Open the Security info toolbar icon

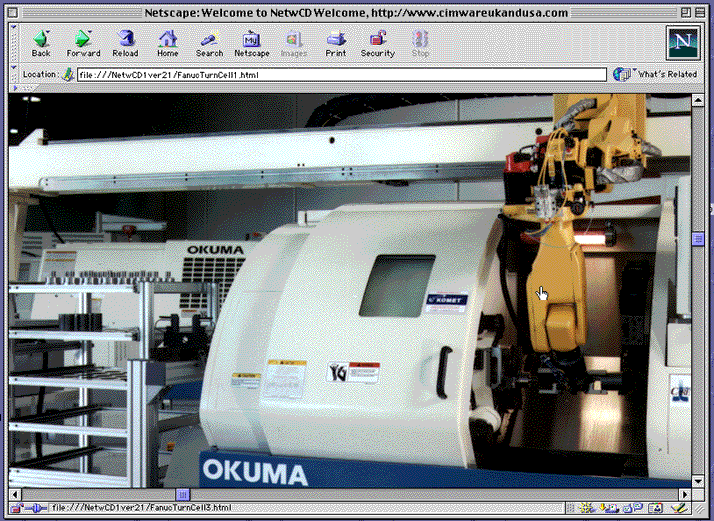pos(377,43)
